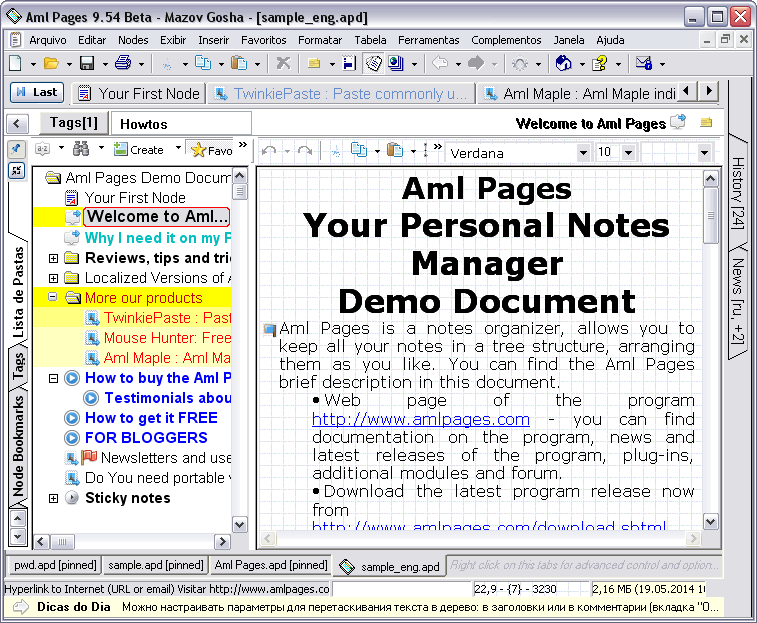Click tree horizontal scrollbar right arrow
The width and height of the screenshot is (757, 623).
(x=222, y=541)
